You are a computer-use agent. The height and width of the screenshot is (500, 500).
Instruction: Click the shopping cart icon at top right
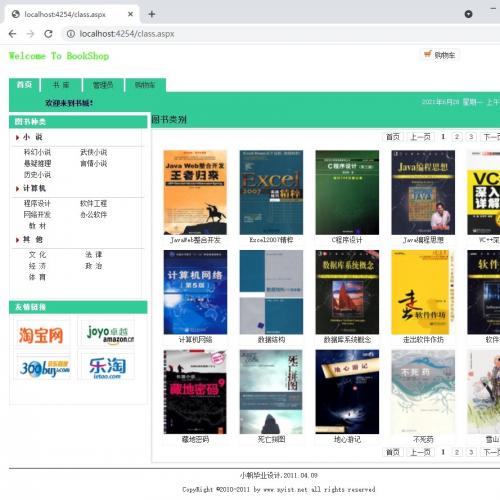428,54
